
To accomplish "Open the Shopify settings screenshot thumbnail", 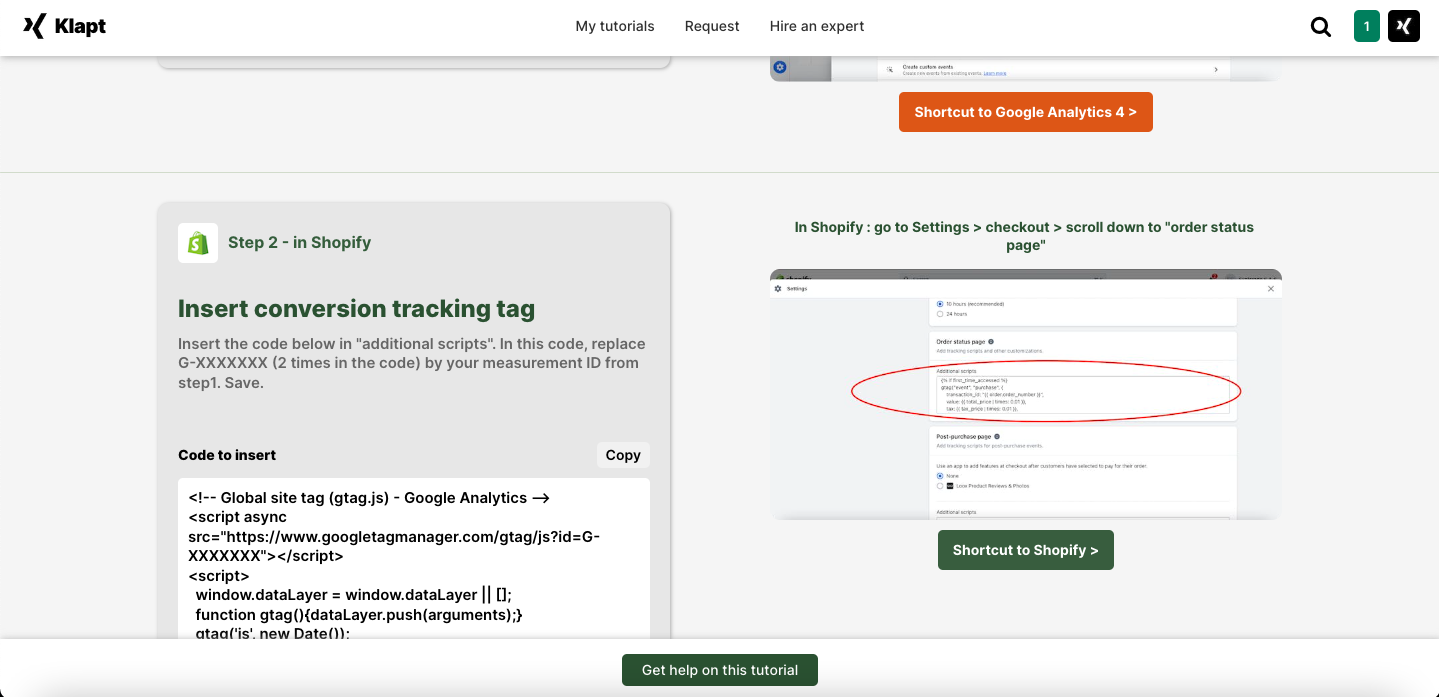I will tap(1026, 394).
